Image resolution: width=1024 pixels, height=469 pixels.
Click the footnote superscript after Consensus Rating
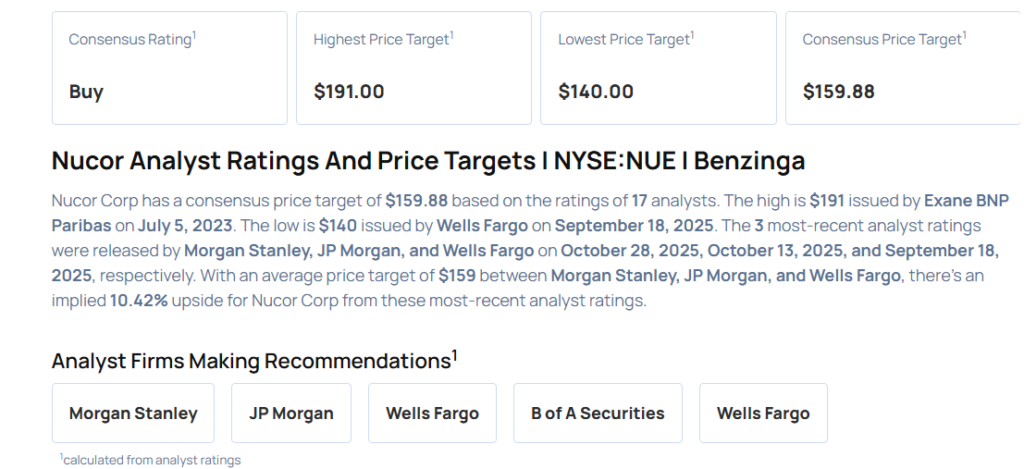point(194,34)
